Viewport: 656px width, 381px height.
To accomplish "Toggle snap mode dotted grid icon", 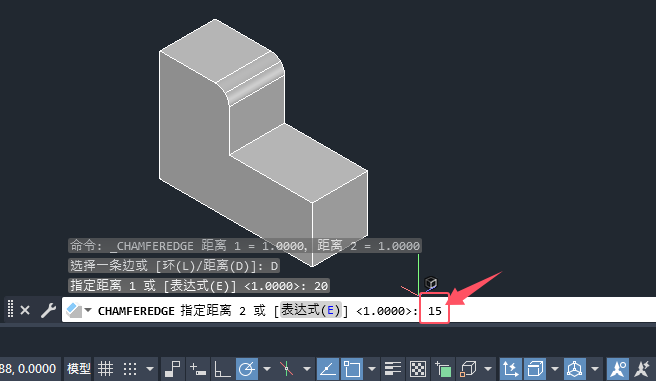I will click(130, 369).
